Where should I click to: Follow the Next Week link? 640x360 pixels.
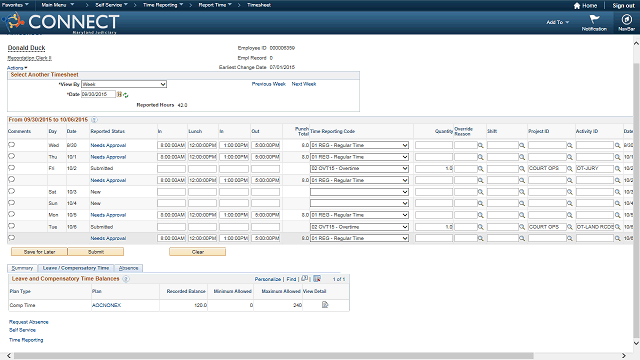coord(304,84)
